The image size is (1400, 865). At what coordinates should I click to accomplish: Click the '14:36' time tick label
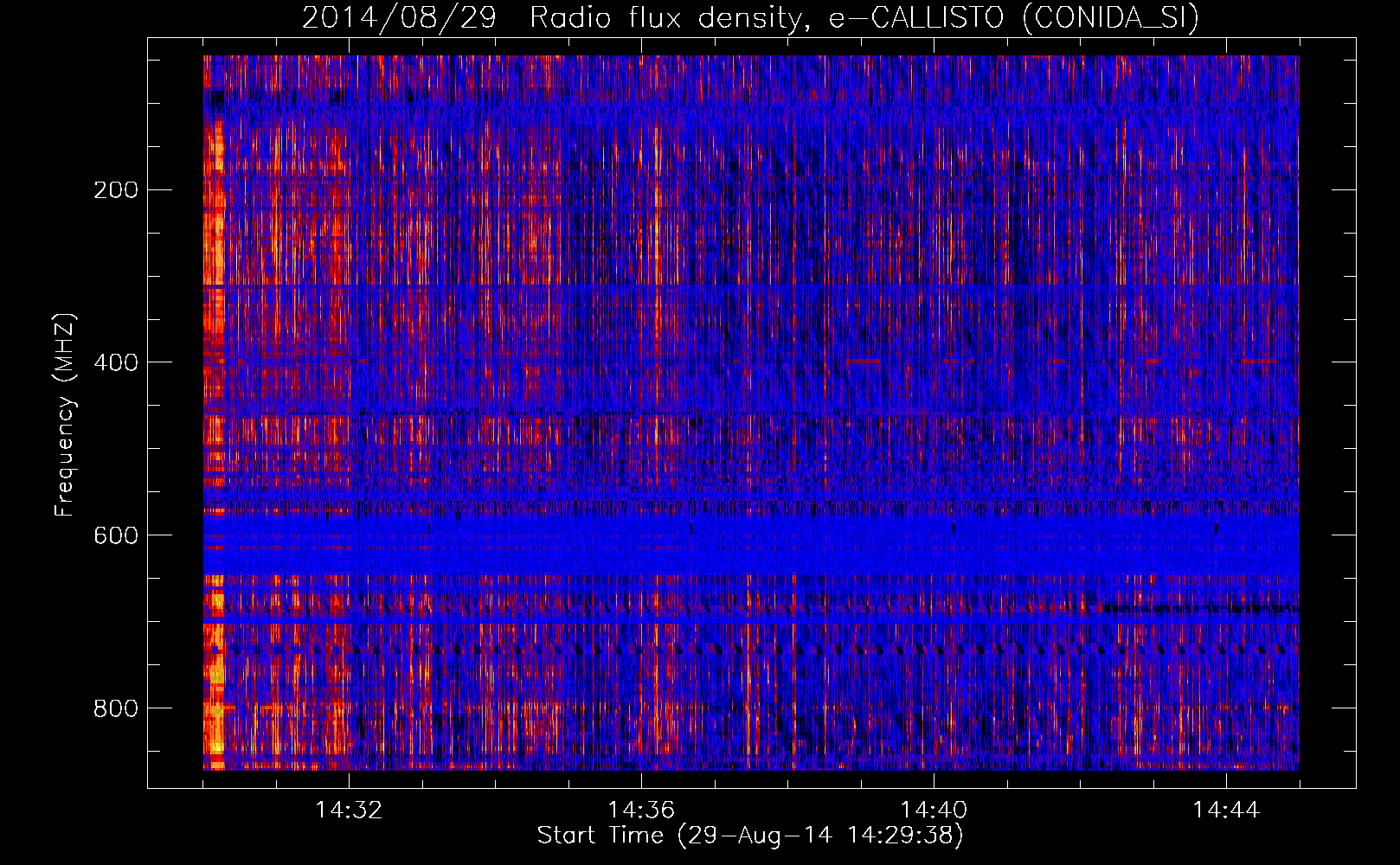click(x=641, y=810)
